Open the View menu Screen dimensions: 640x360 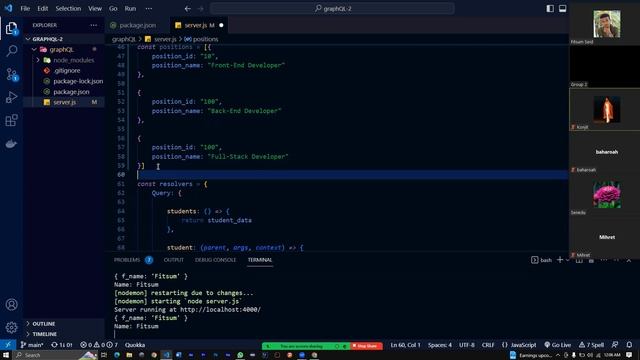pos(95,9)
